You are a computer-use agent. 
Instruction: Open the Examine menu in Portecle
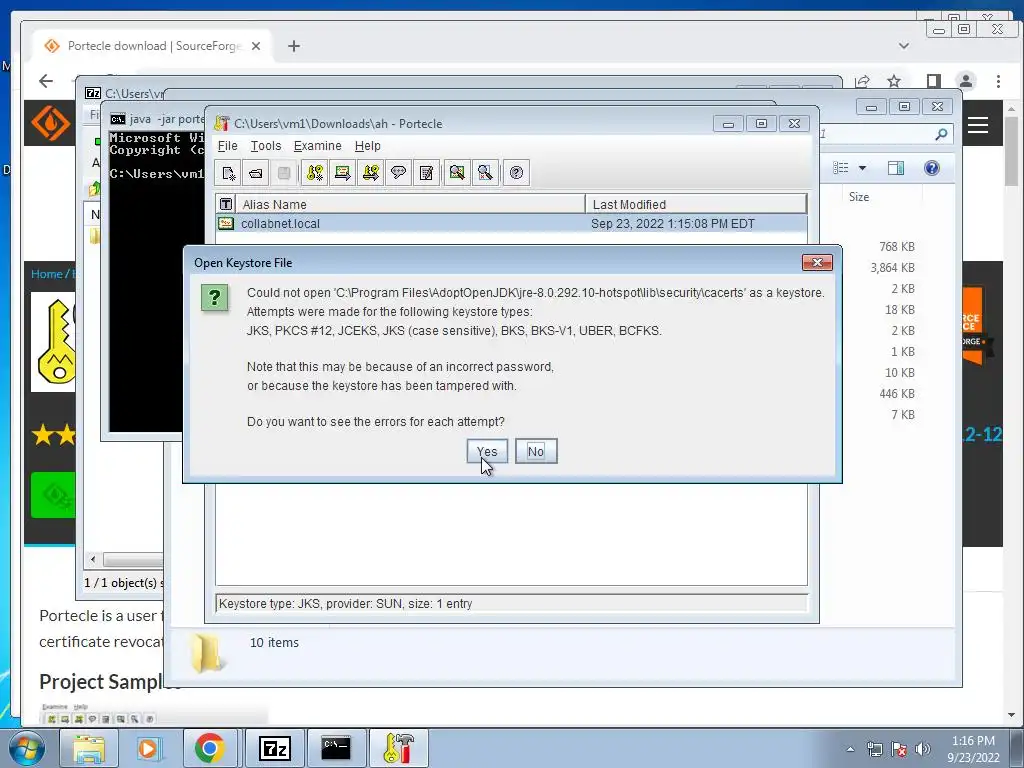click(317, 146)
